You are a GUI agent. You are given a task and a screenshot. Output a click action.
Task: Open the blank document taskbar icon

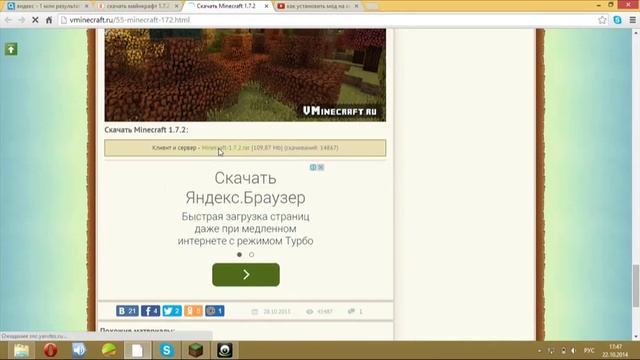tap(137, 350)
